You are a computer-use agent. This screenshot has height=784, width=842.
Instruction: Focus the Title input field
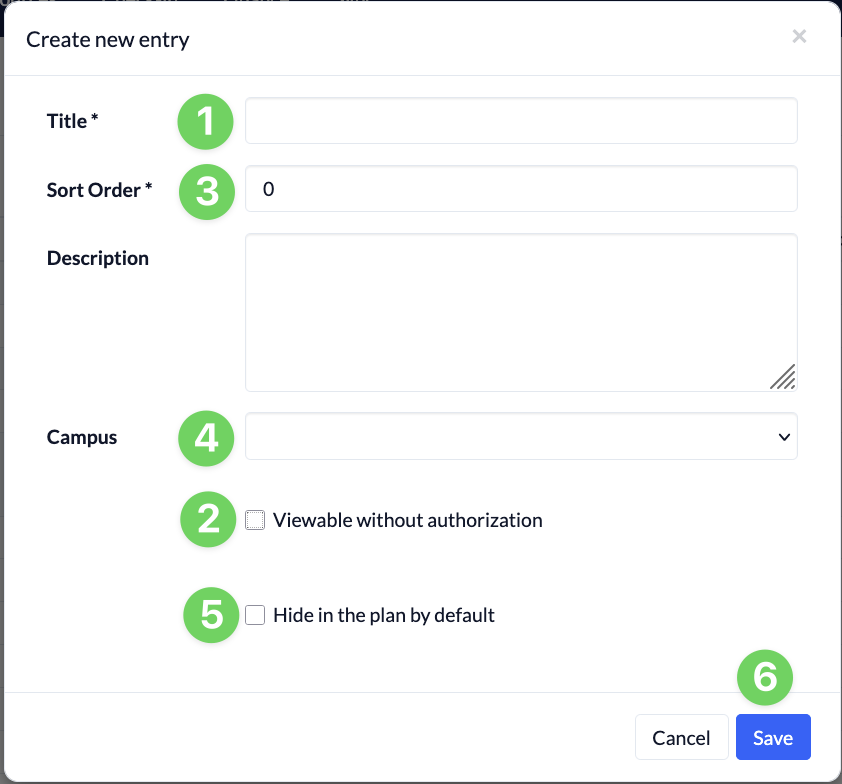coord(521,120)
